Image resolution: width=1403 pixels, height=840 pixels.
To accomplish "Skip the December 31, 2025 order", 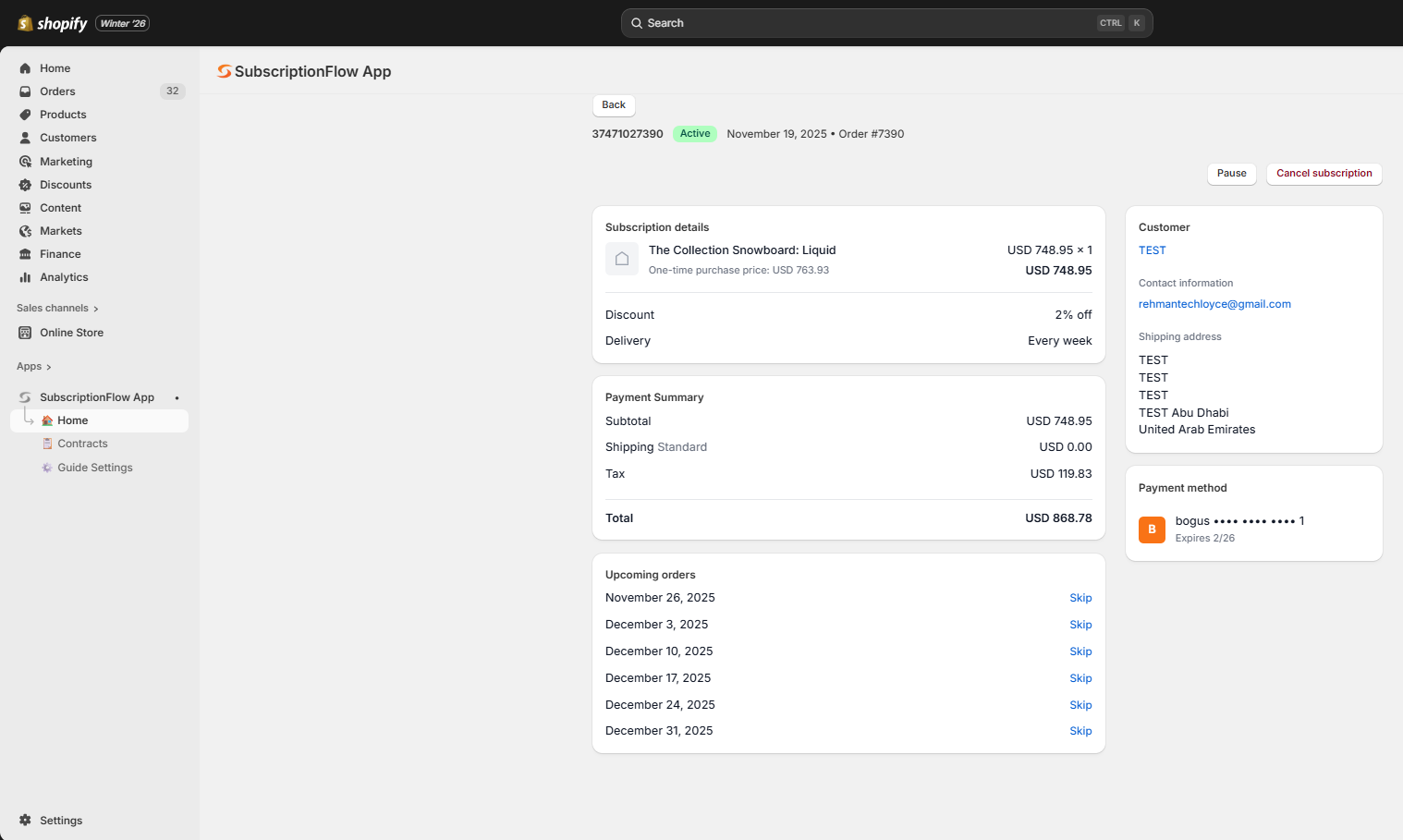I will tap(1080, 731).
